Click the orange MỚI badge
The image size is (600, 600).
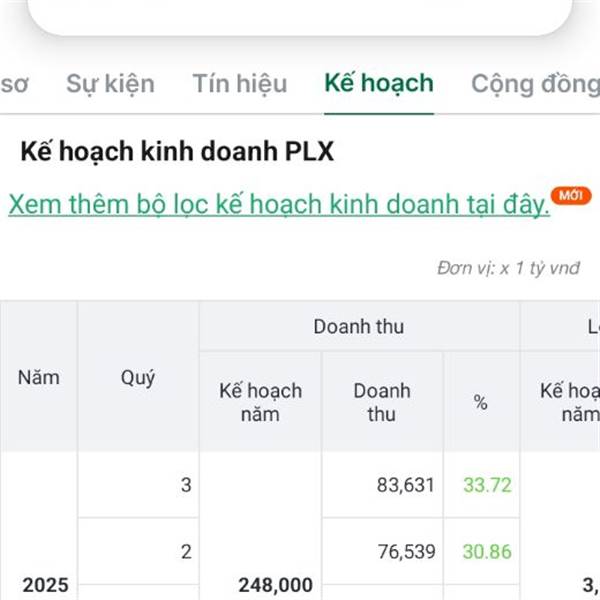click(x=570, y=196)
